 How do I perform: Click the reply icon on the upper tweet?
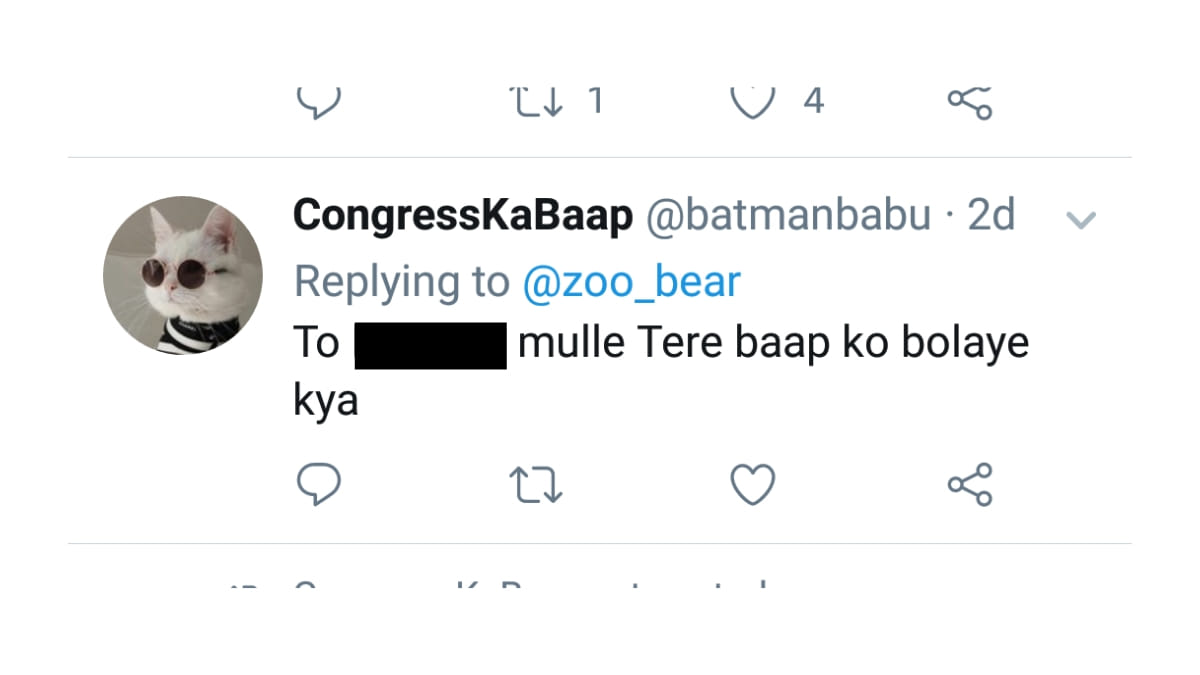pos(319,100)
